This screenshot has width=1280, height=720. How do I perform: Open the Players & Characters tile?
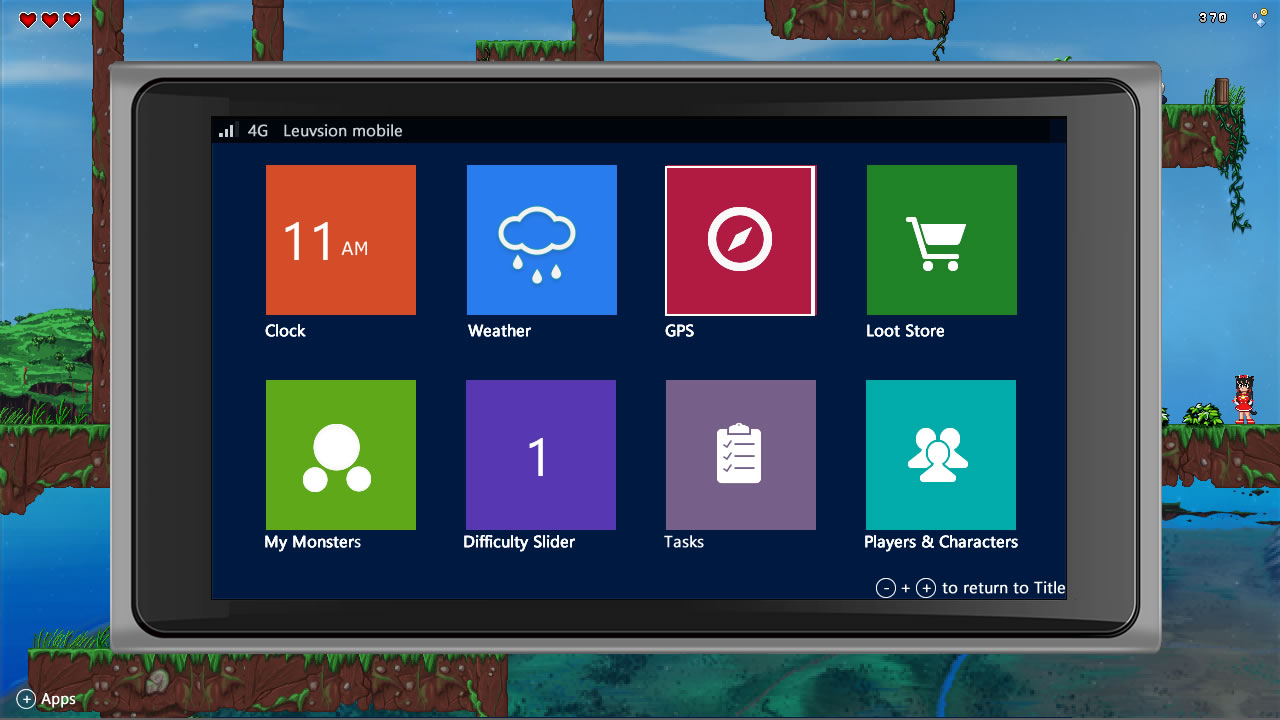click(940, 455)
